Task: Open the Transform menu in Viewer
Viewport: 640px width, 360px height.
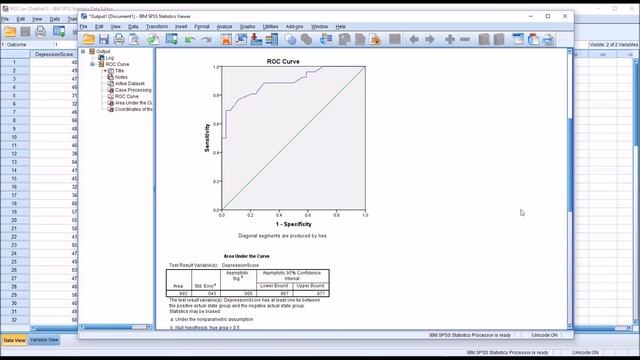Action: (x=157, y=27)
